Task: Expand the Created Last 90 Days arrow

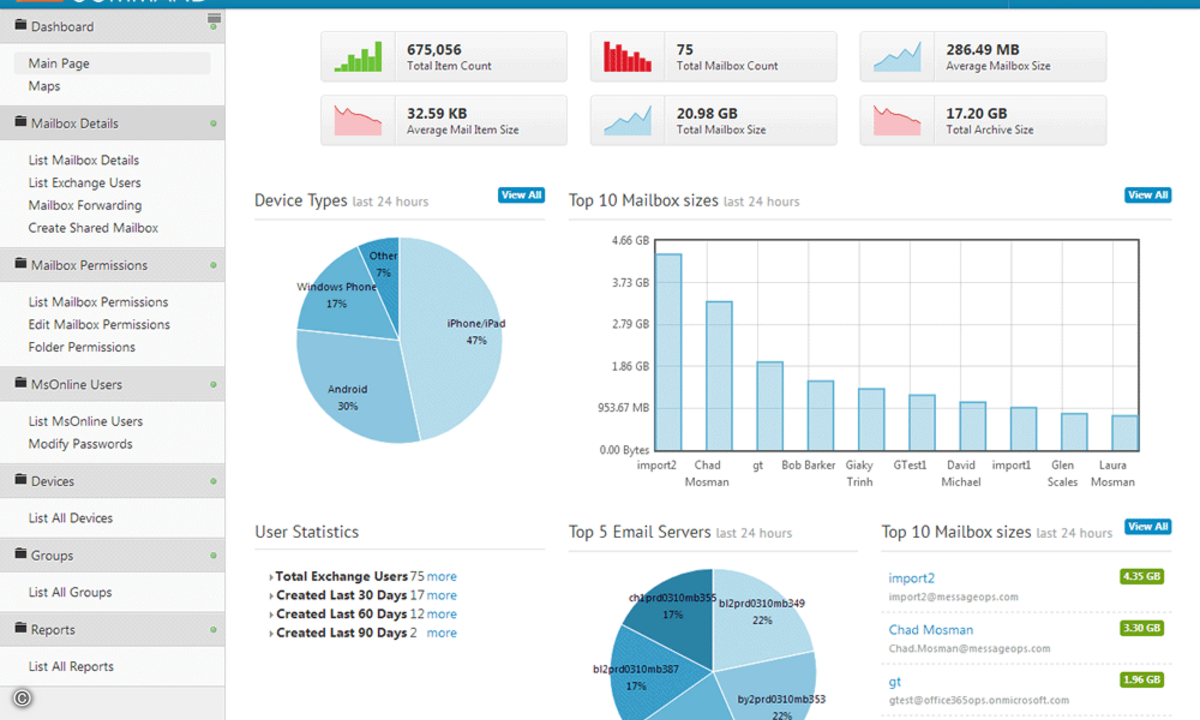Action: point(272,634)
